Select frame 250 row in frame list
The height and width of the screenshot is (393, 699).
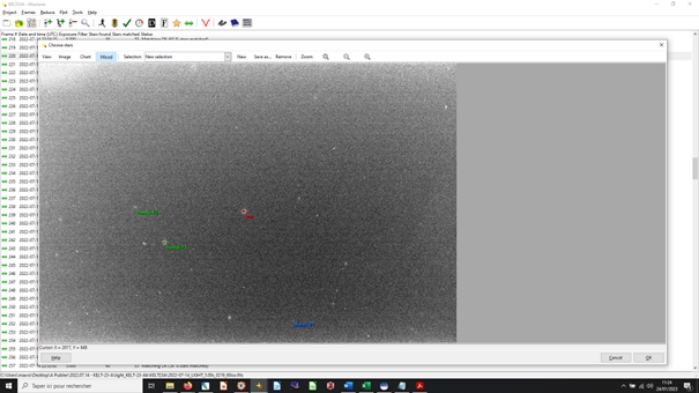(19, 307)
